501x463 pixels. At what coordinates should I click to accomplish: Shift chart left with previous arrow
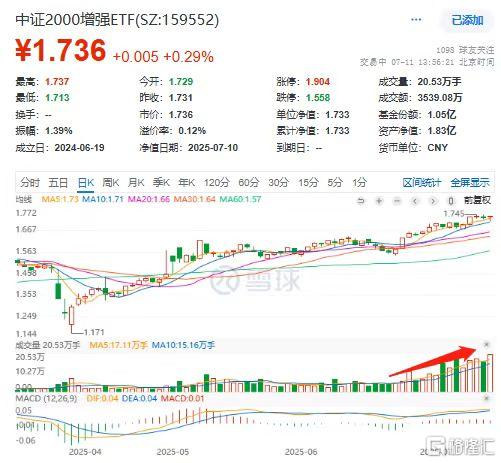[415, 201]
